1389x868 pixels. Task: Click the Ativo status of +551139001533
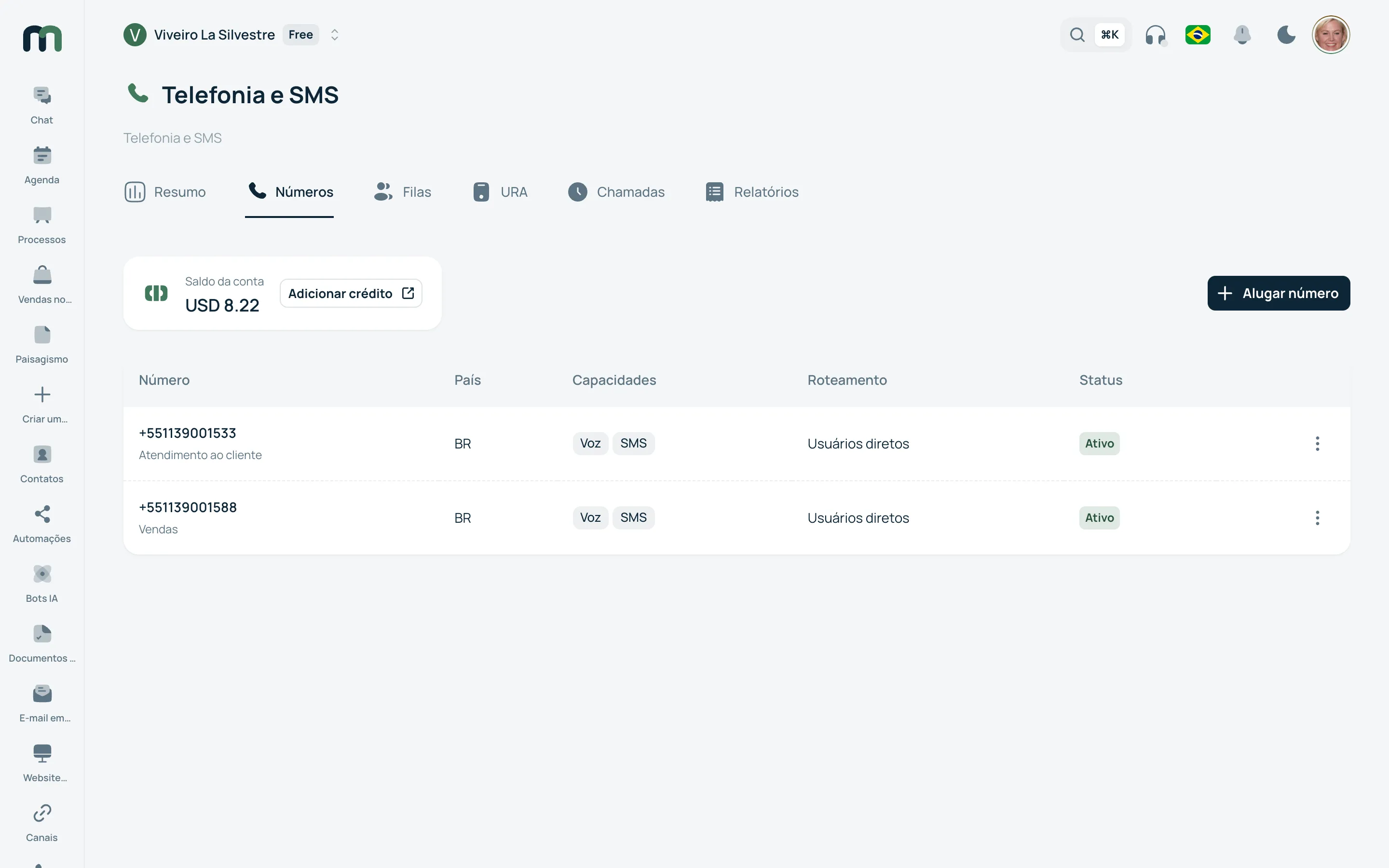pos(1099,444)
